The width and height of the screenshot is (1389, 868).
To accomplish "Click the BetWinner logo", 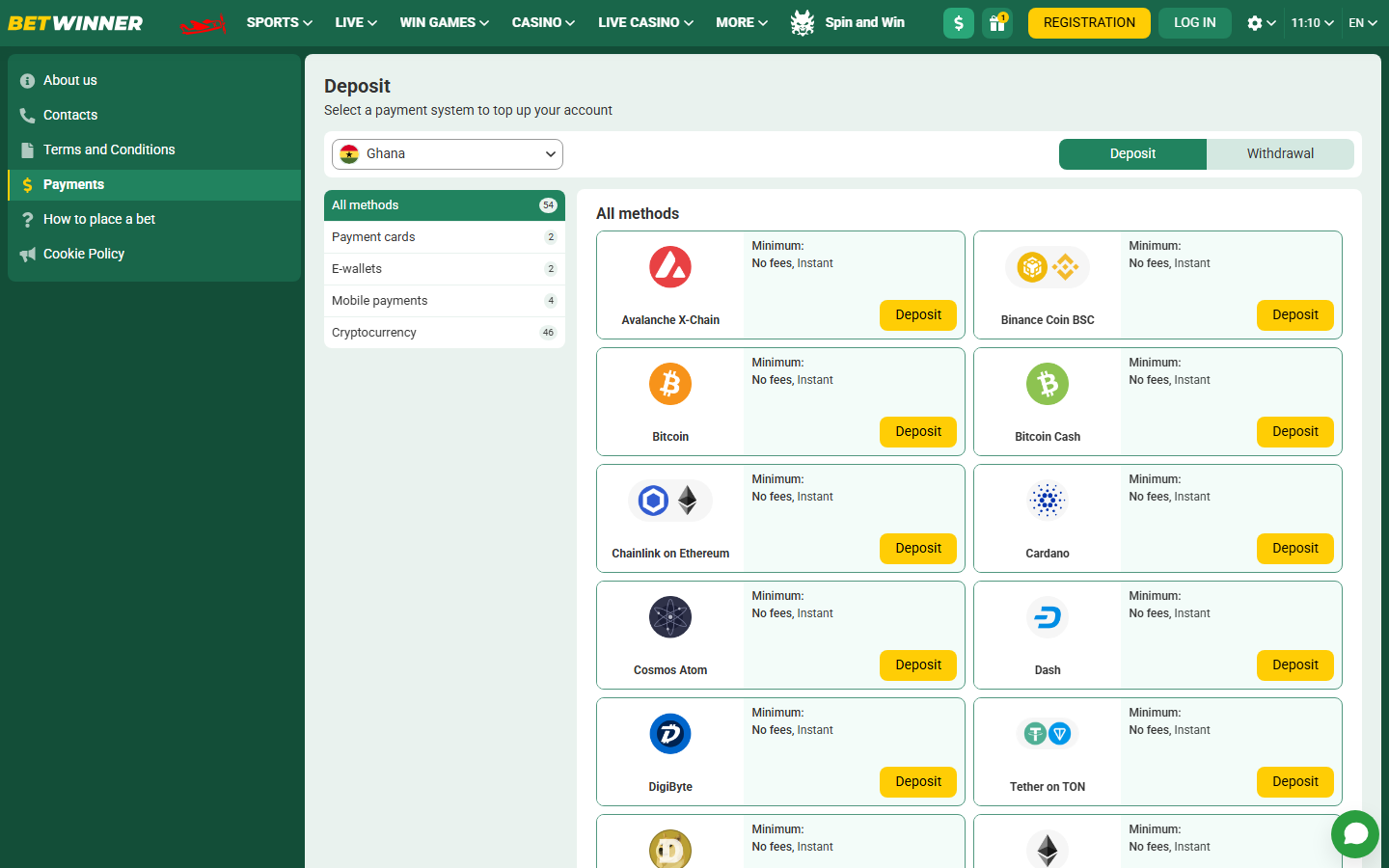I will pyautogui.click(x=75, y=23).
